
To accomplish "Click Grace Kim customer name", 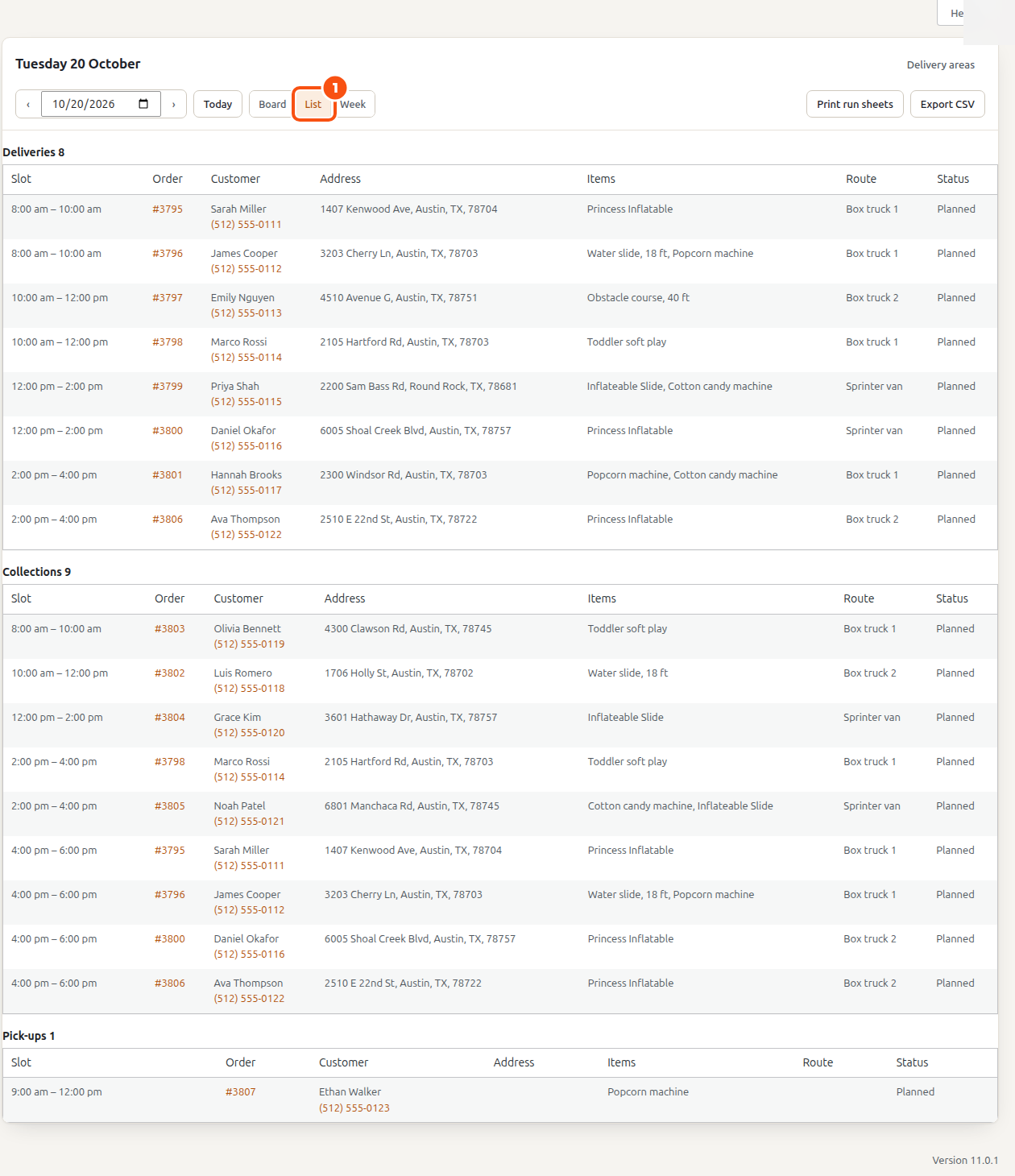I will pos(237,717).
